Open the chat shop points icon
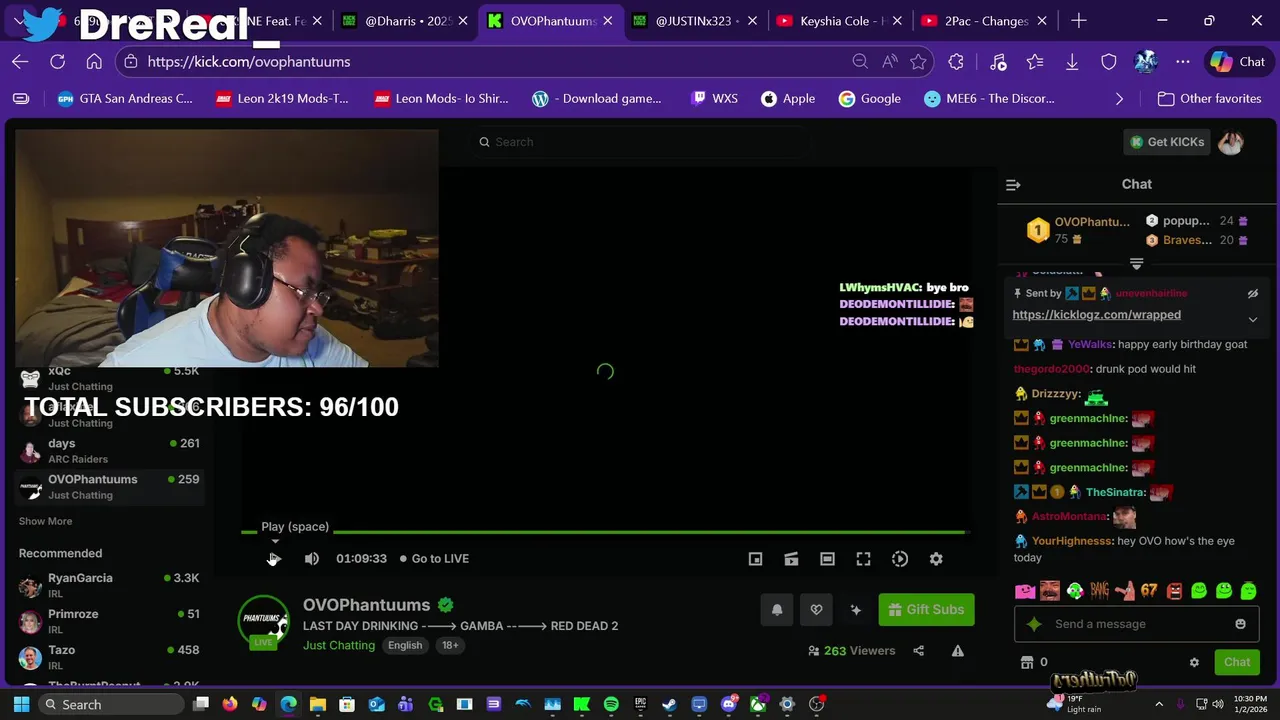The height and width of the screenshot is (720, 1280). pos(1026,662)
